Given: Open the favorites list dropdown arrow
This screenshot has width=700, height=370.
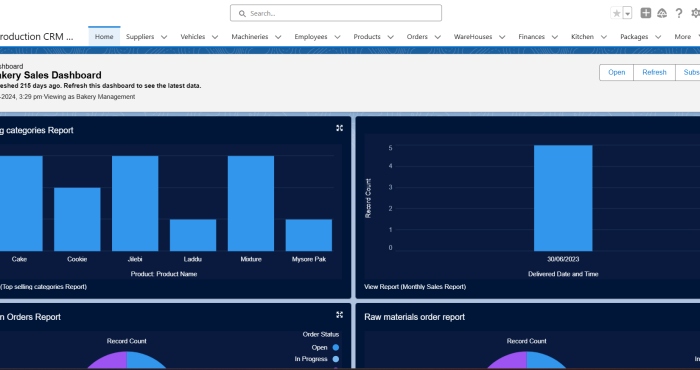Looking at the screenshot, I should [627, 13].
